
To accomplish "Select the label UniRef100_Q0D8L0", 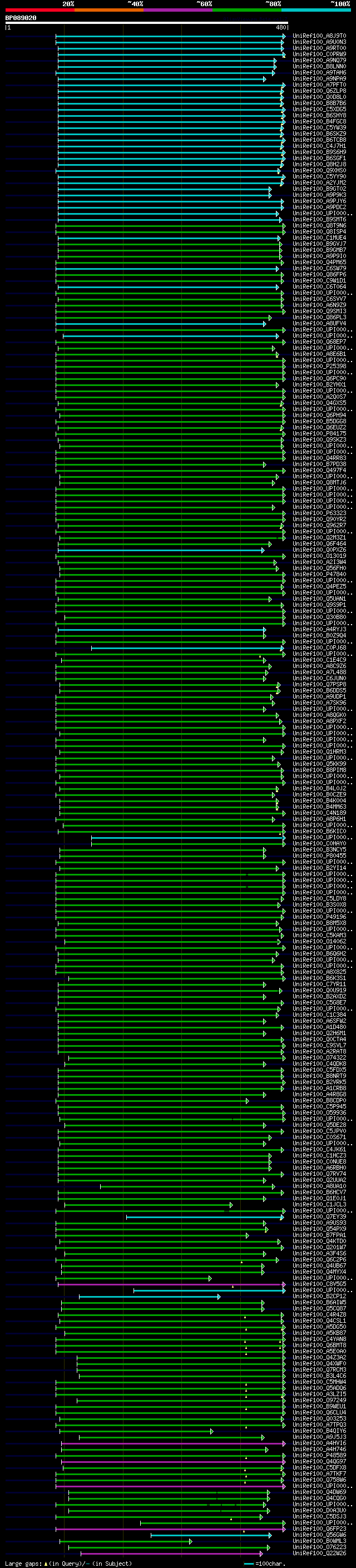I will coord(319,97).
